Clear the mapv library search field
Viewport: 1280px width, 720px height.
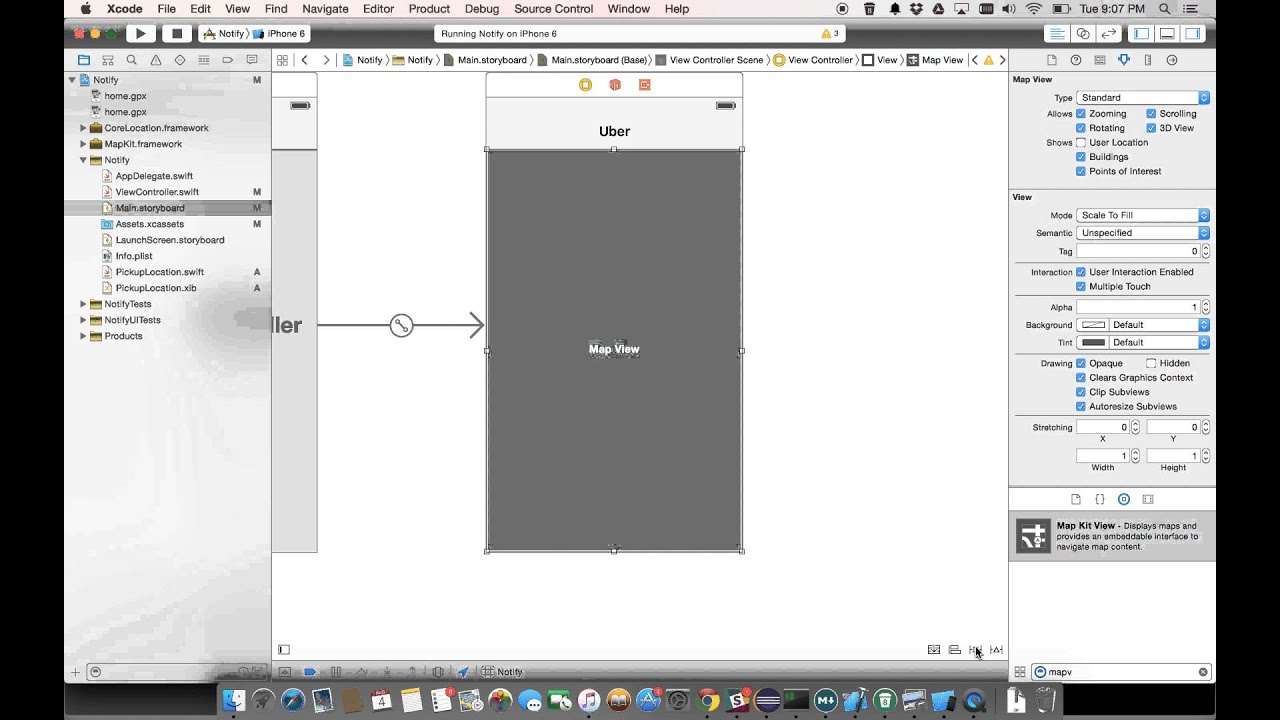coord(1203,672)
